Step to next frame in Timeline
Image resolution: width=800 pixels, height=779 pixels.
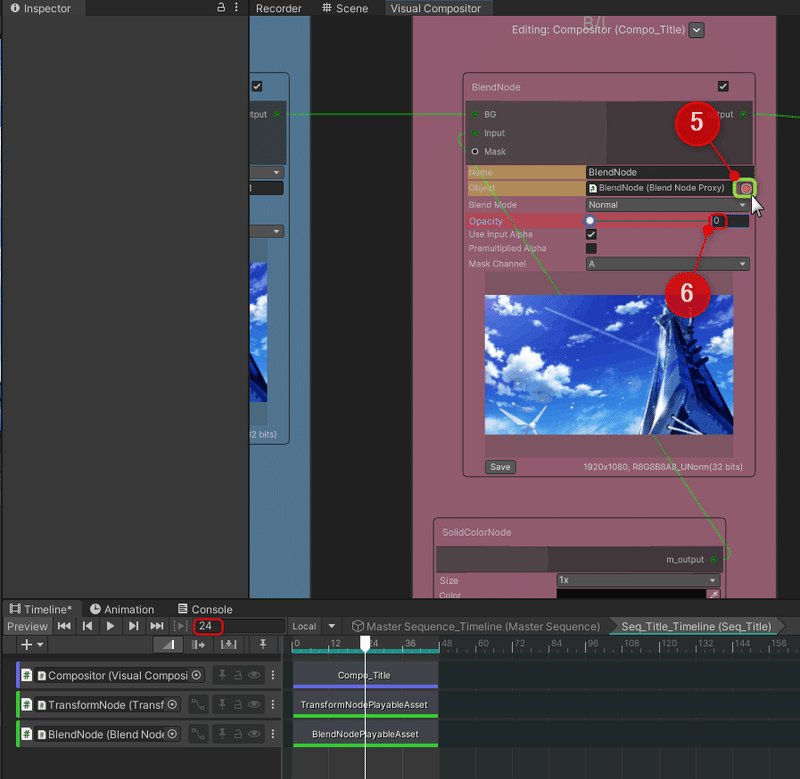pos(134,626)
